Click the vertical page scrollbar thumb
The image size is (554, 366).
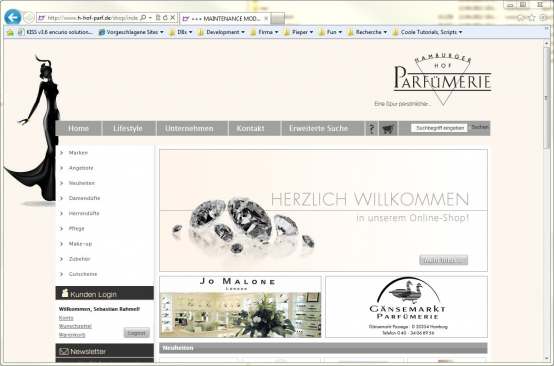click(x=547, y=97)
